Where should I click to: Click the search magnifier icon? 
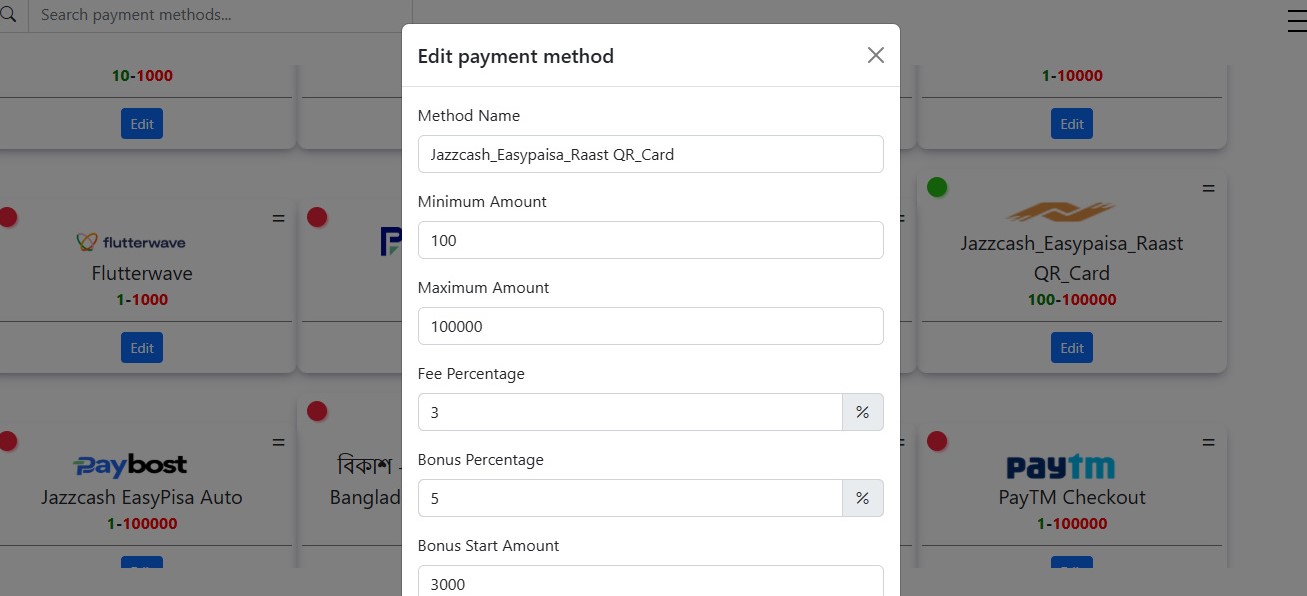[x=7, y=15]
